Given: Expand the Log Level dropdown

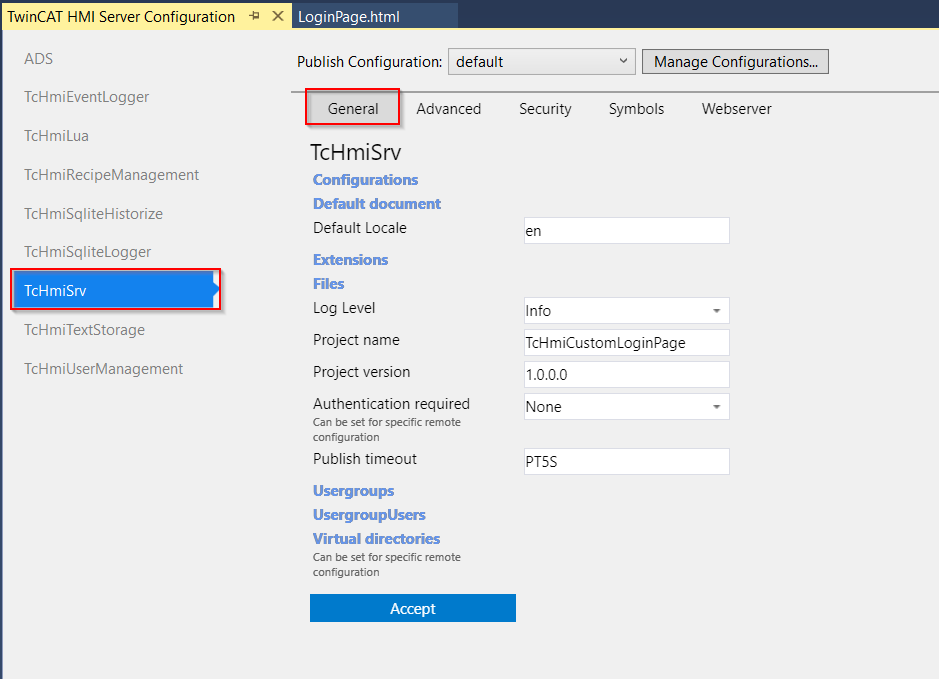Looking at the screenshot, I should 626,311.
